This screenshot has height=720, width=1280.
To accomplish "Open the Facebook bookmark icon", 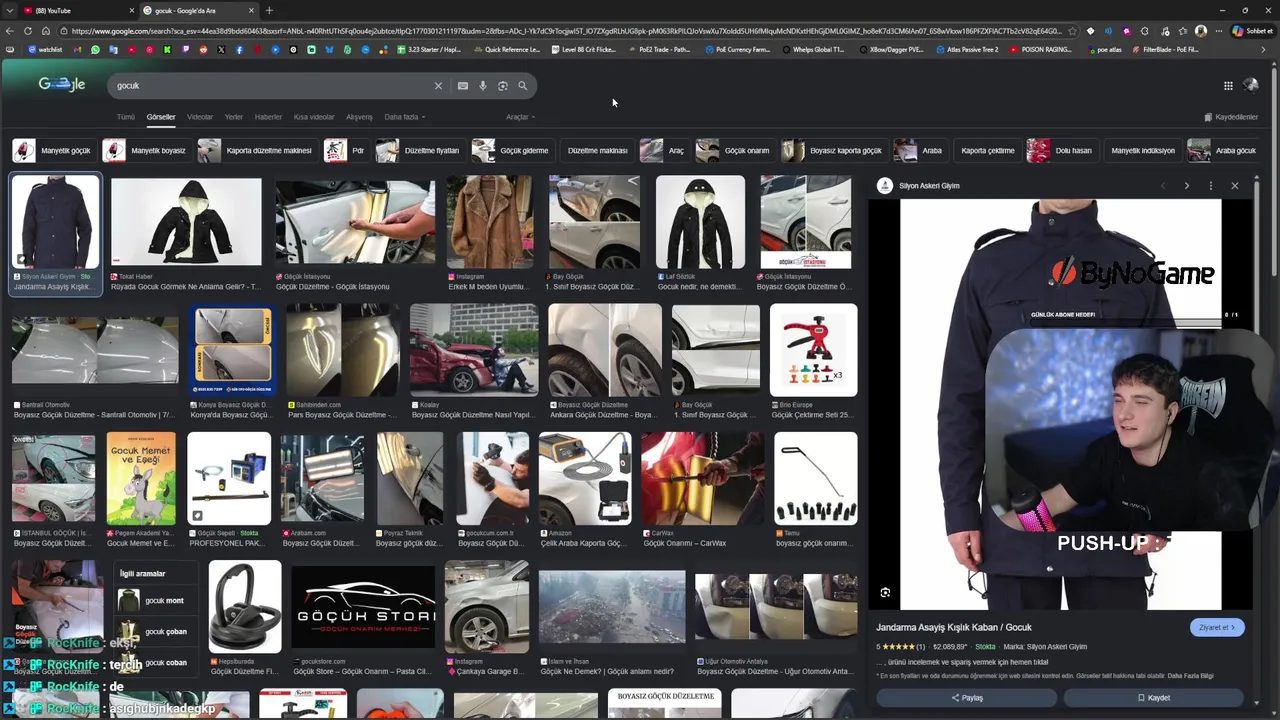I will (239, 49).
